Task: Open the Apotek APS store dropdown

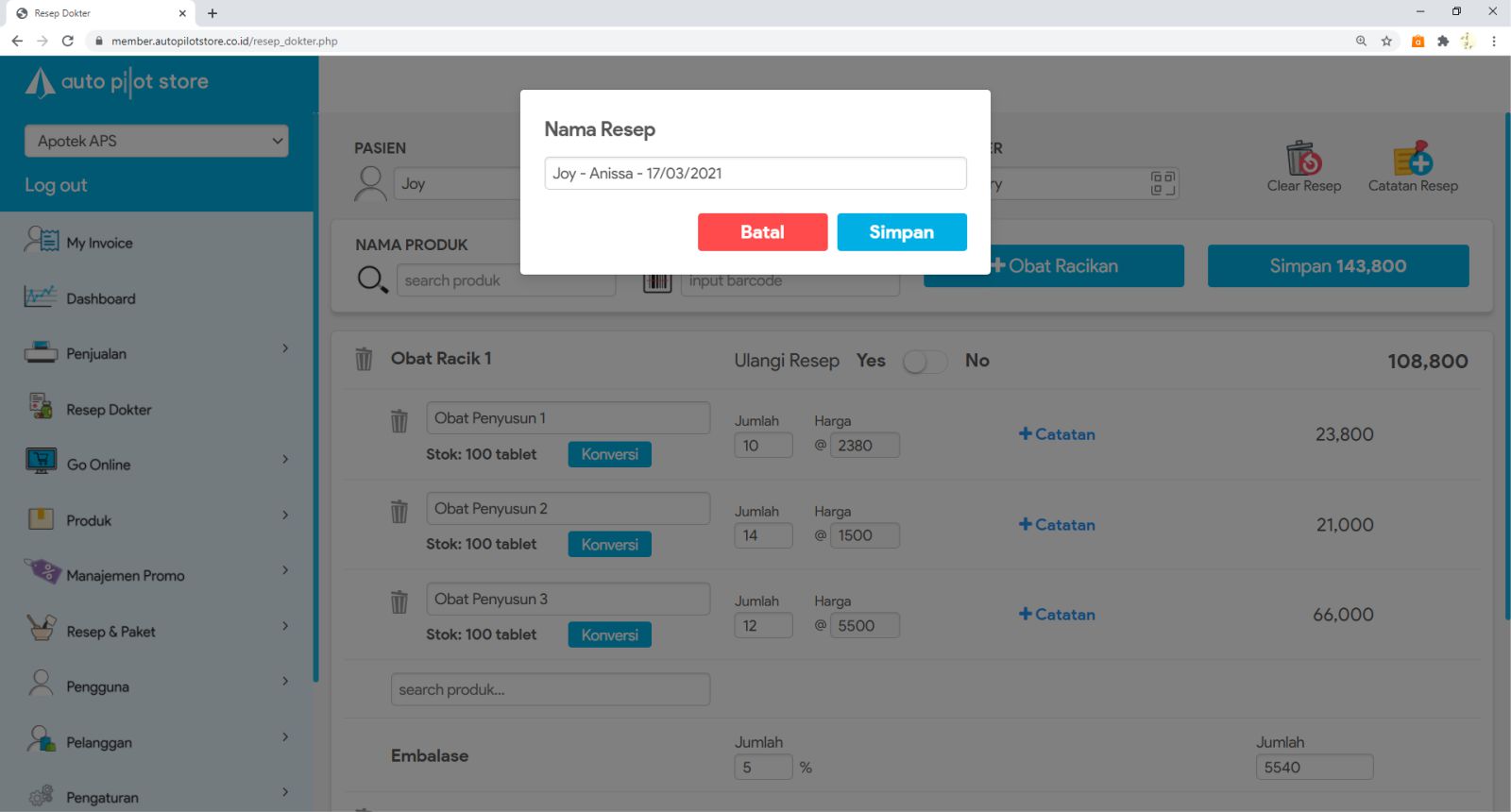Action: [x=157, y=141]
